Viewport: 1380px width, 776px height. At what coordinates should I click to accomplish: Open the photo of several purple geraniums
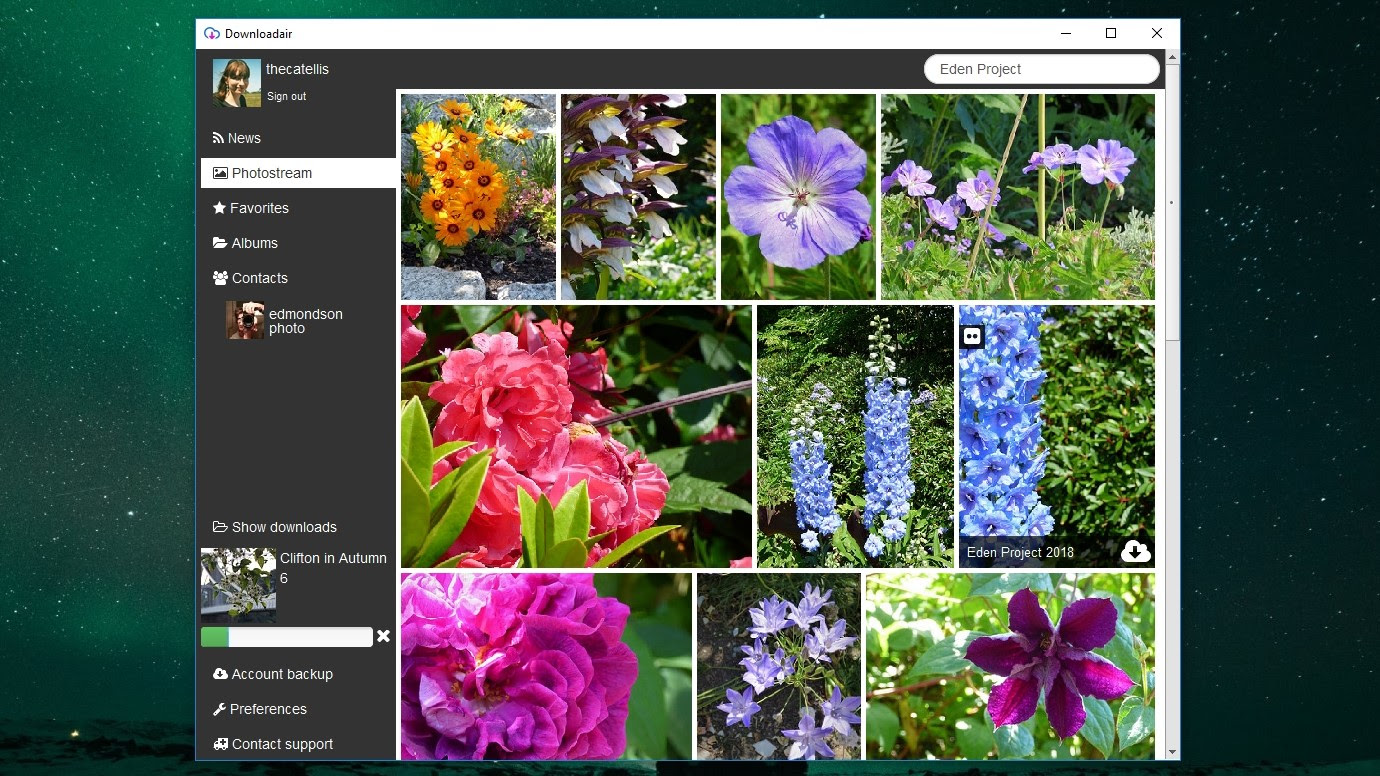tap(1018, 197)
